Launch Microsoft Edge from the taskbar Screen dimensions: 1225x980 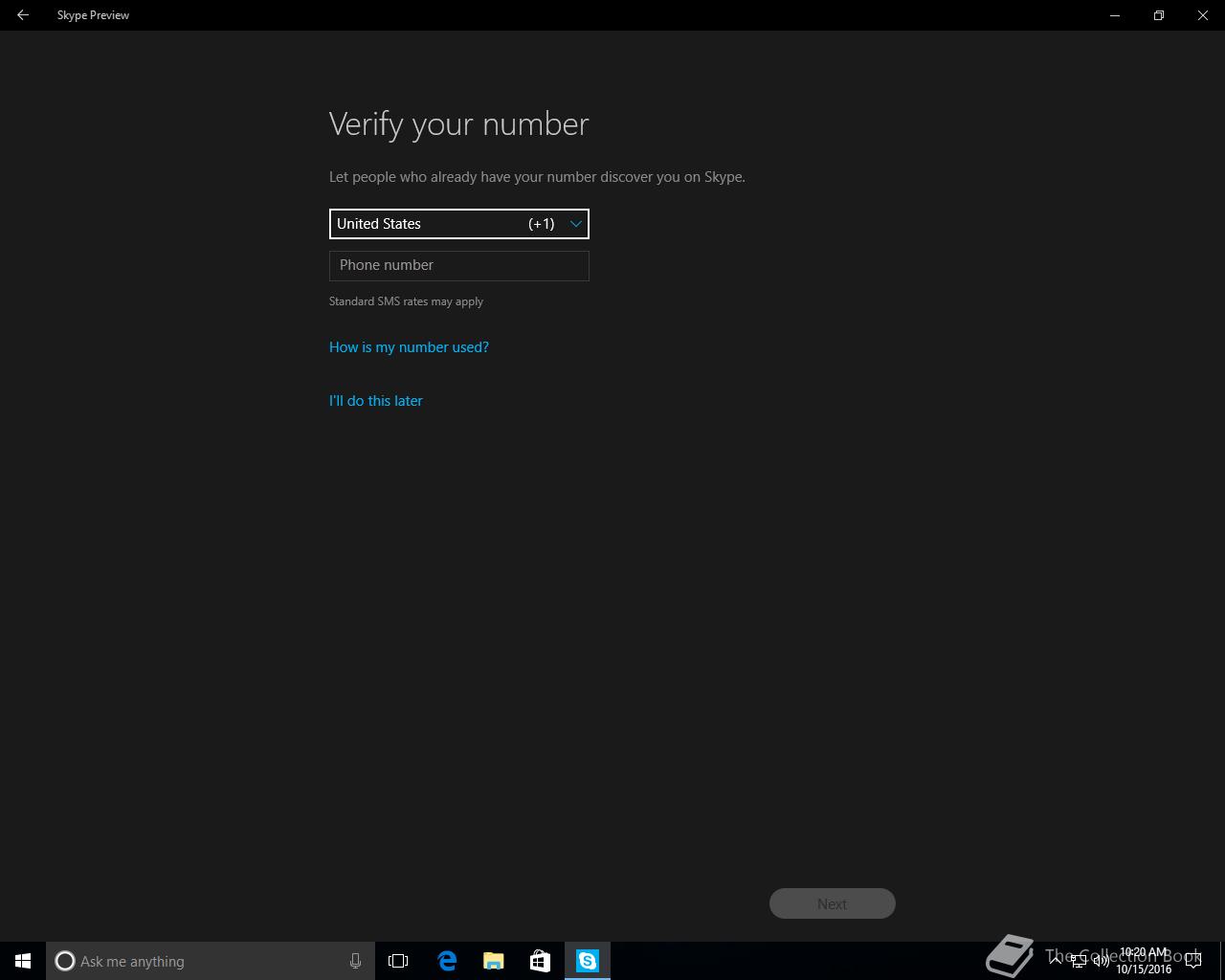pos(447,961)
